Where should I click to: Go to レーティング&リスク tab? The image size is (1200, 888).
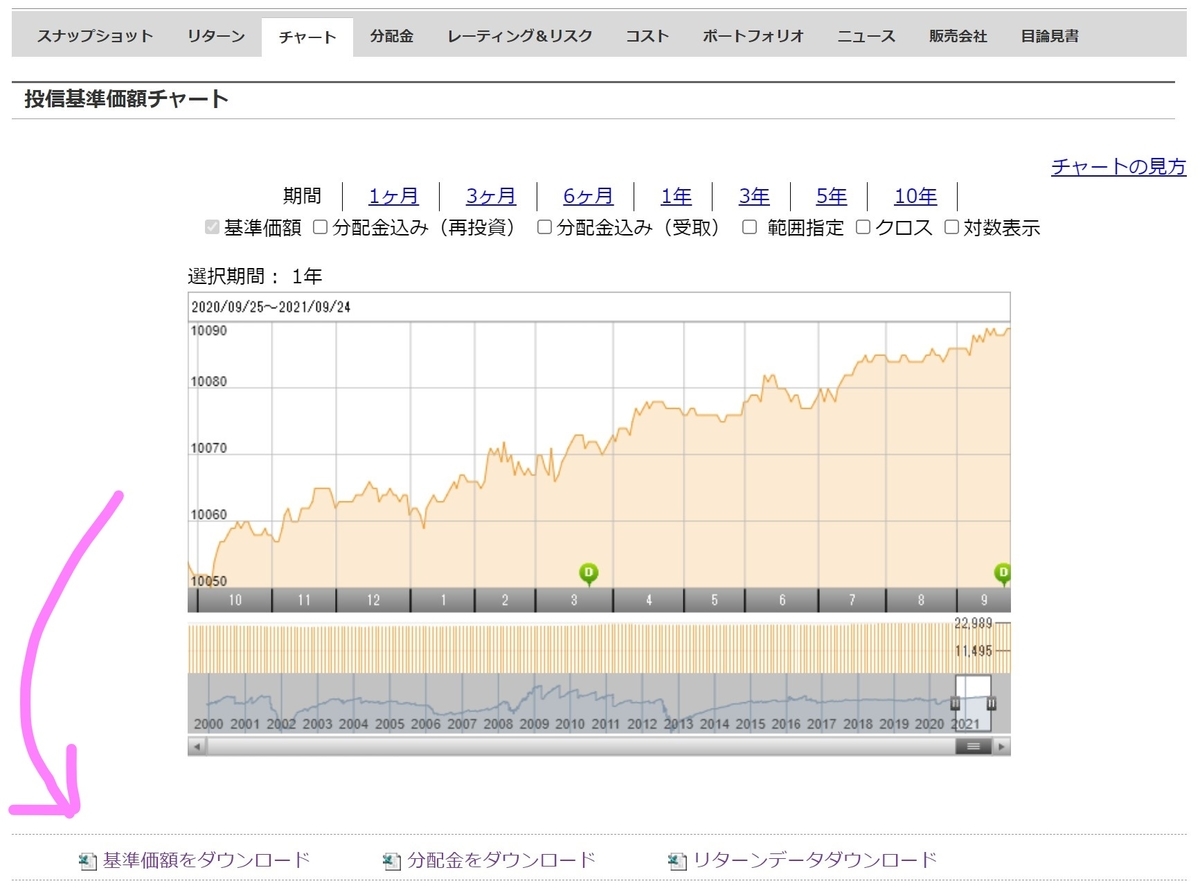click(520, 36)
